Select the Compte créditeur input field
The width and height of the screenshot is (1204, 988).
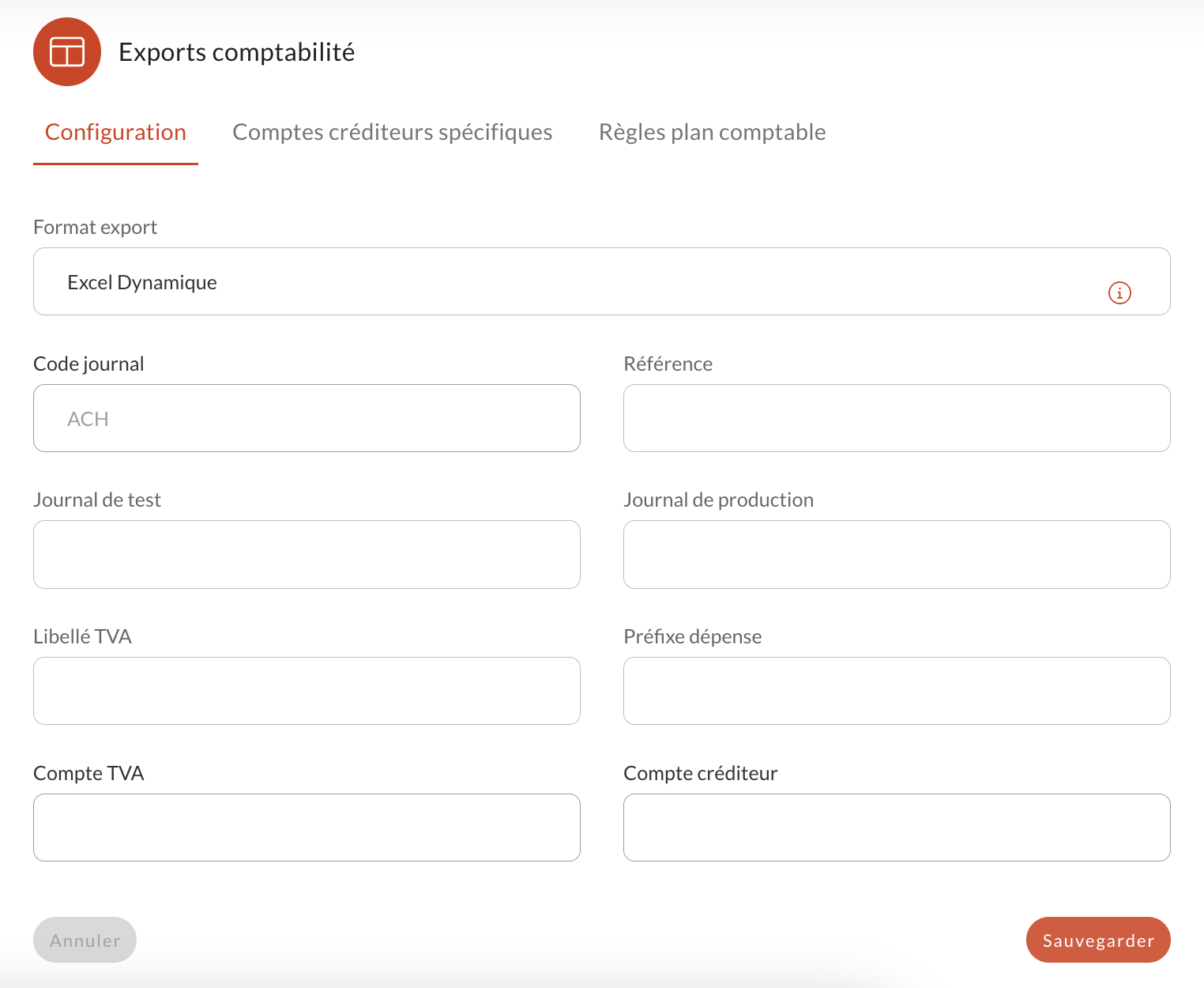[897, 827]
